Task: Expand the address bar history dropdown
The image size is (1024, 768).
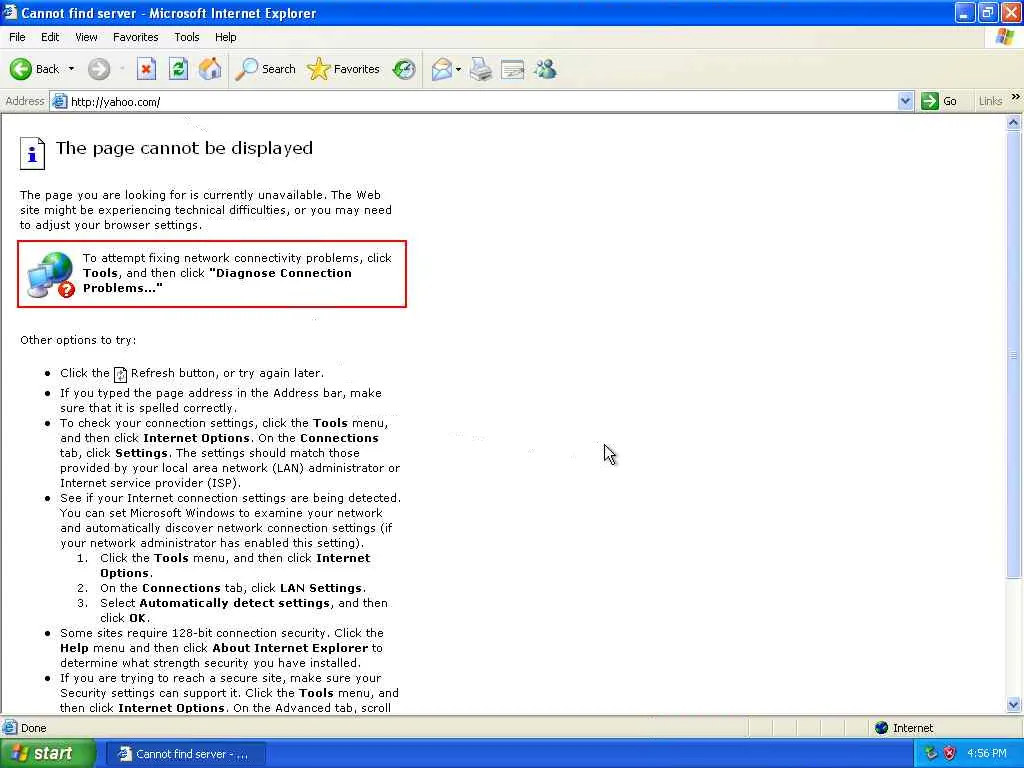Action: tap(905, 101)
